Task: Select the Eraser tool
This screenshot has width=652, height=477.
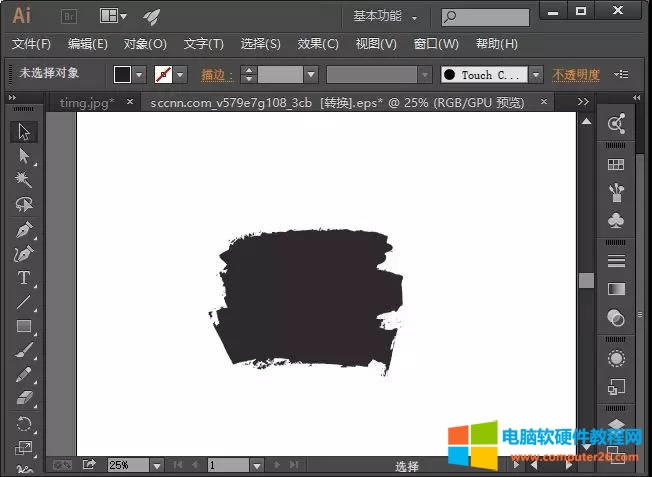Action: [x=24, y=399]
